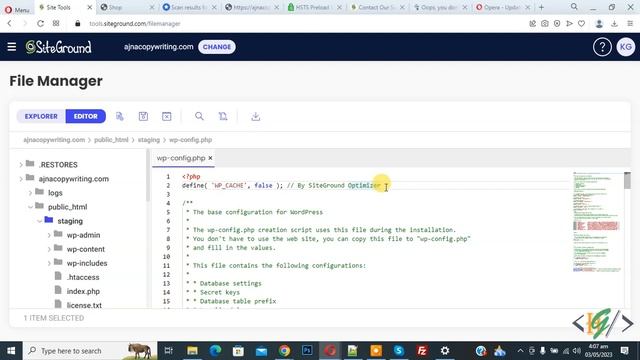640x360 pixels.
Task: Open the Opera Menu button
Action: (x=17, y=9)
